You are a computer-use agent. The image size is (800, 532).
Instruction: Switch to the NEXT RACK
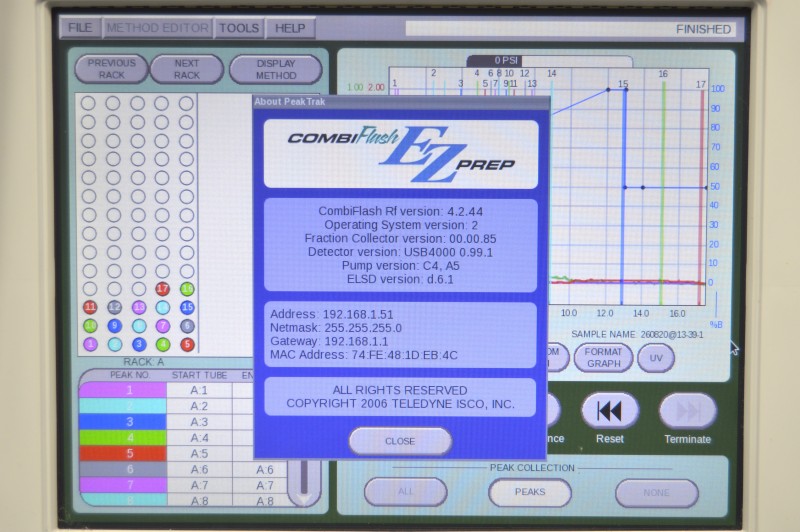(x=187, y=69)
